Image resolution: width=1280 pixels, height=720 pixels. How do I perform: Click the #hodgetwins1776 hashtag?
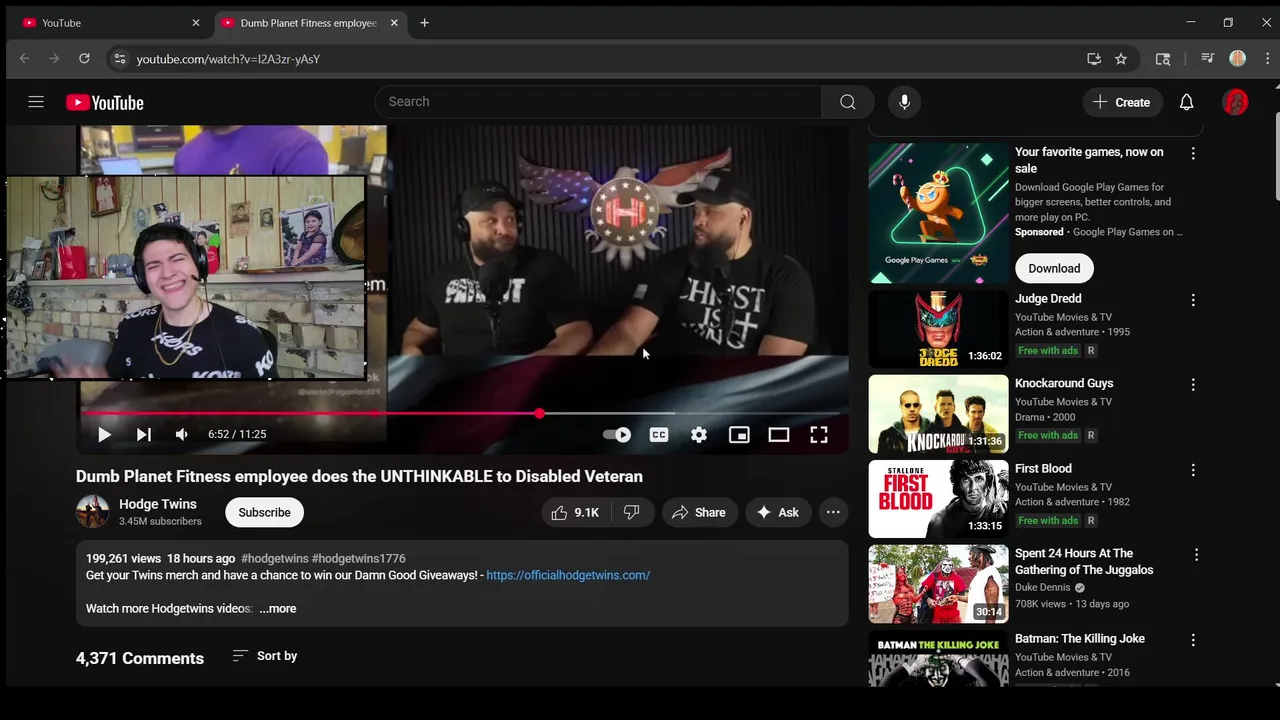[358, 558]
